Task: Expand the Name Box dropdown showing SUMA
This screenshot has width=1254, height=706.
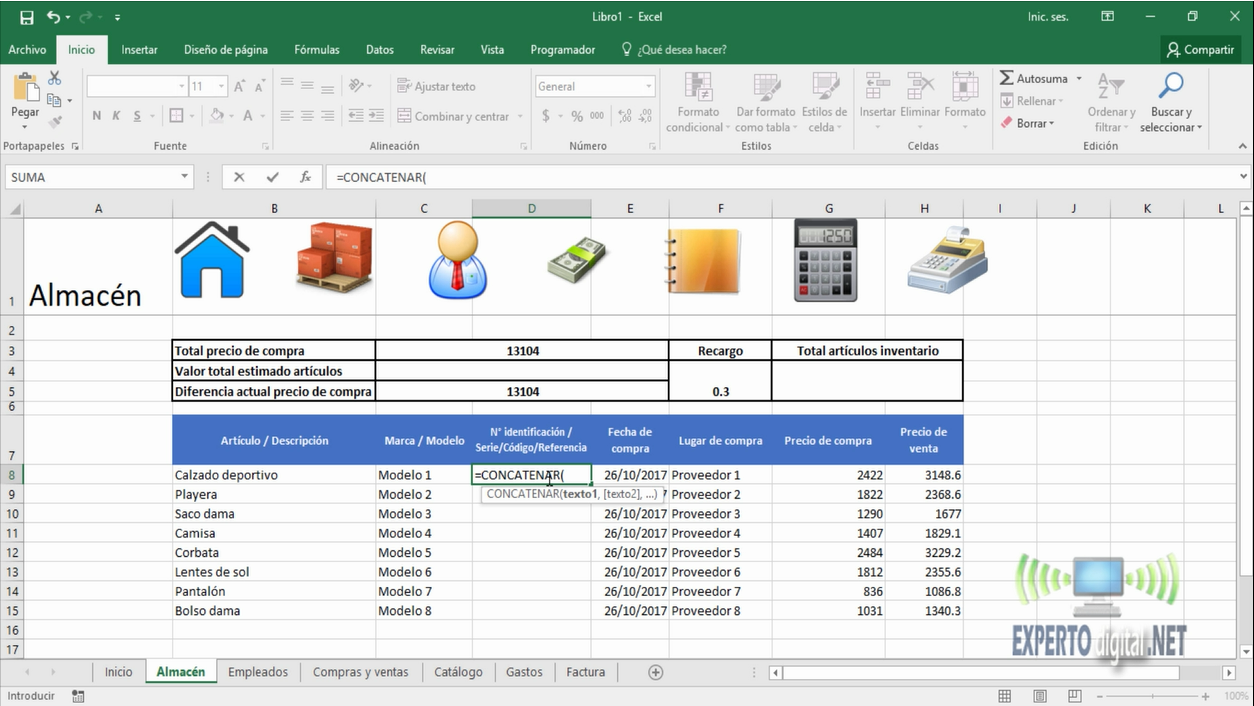Action: click(185, 177)
